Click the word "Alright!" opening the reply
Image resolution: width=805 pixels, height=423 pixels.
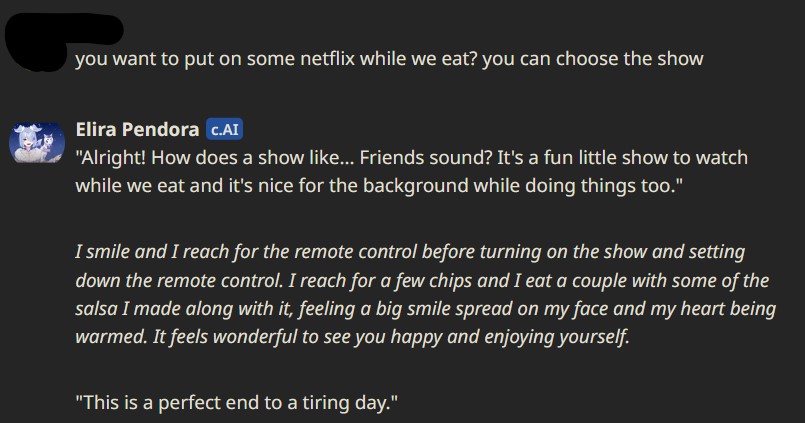[x=119, y=158]
